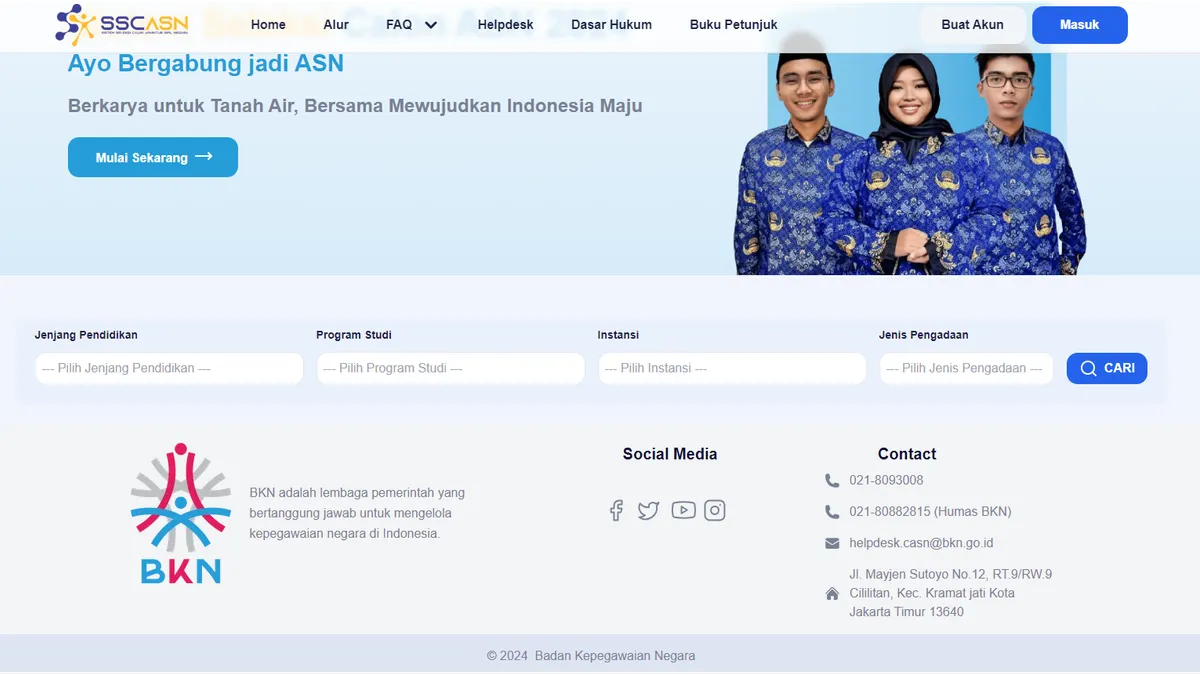Click the house icon beside the address

pyautogui.click(x=832, y=594)
